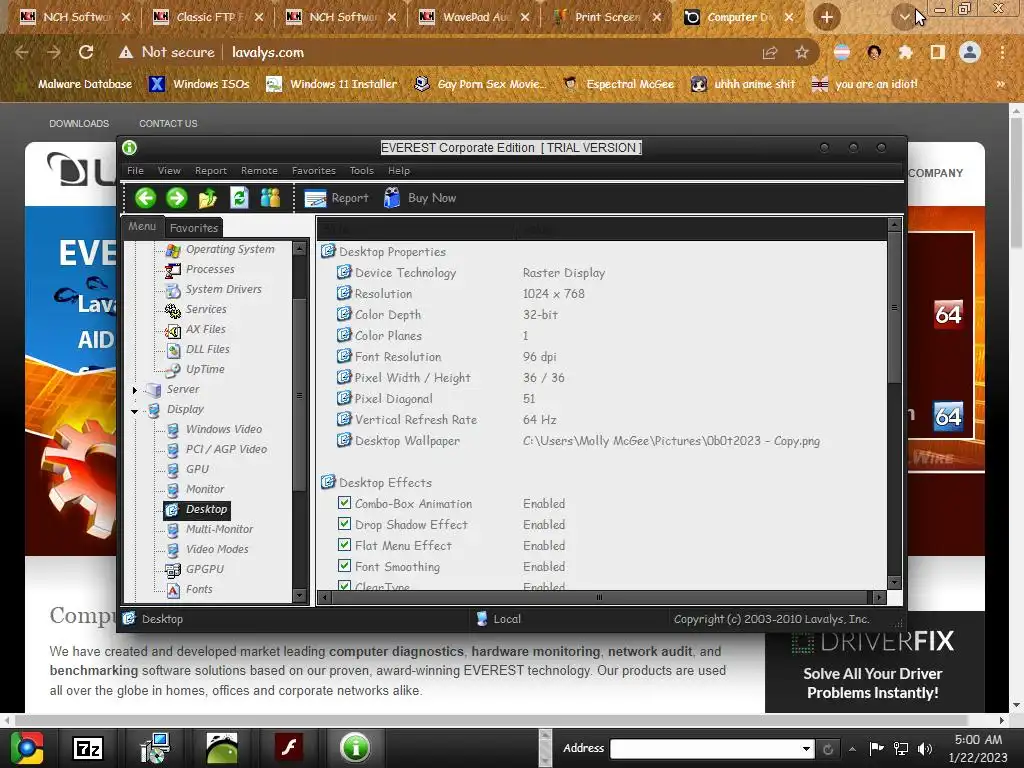Click the Desktop Properties section icon
Viewport: 1024px width, 768px height.
pos(328,251)
